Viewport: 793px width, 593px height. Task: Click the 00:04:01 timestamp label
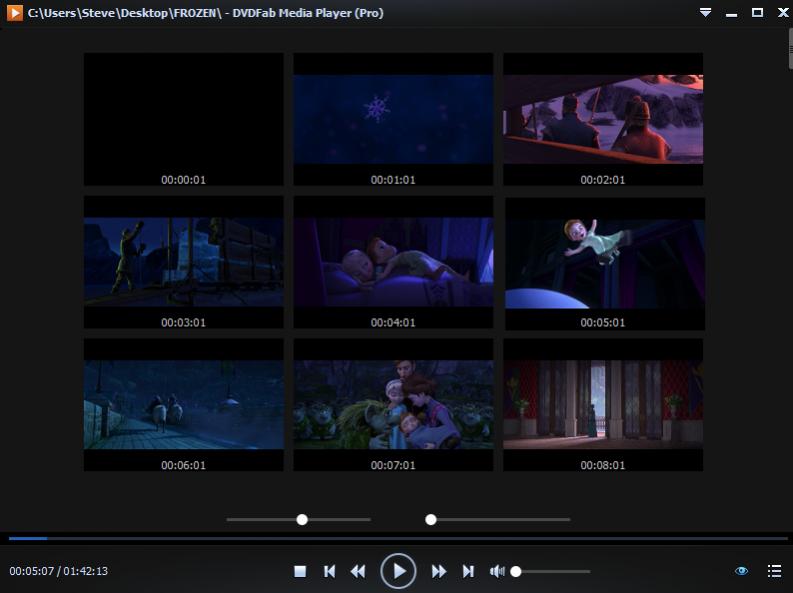[x=393, y=322]
